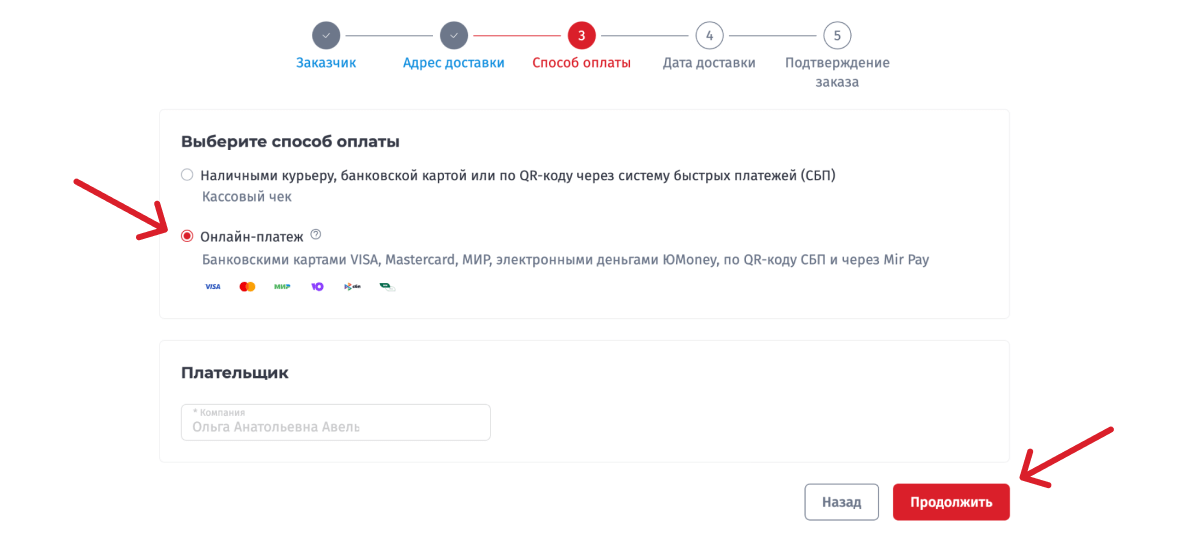Click the ЮMoney wallet logo
1184x546 pixels.
(317, 287)
